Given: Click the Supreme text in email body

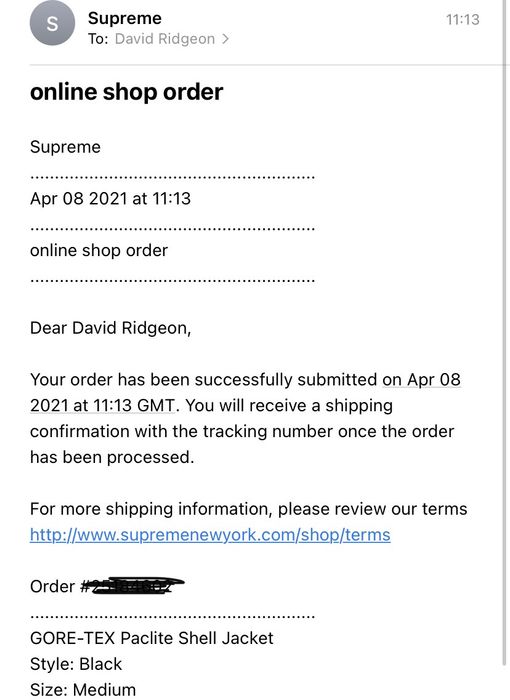Looking at the screenshot, I should click(x=65, y=147).
